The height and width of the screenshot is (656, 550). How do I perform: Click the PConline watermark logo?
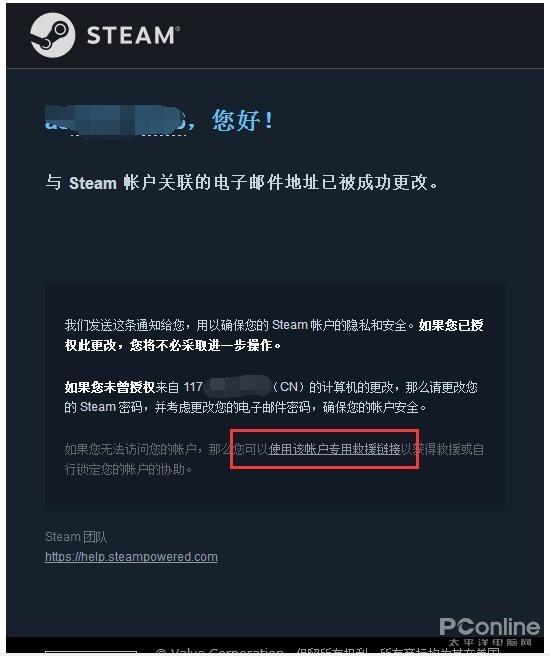[489, 627]
